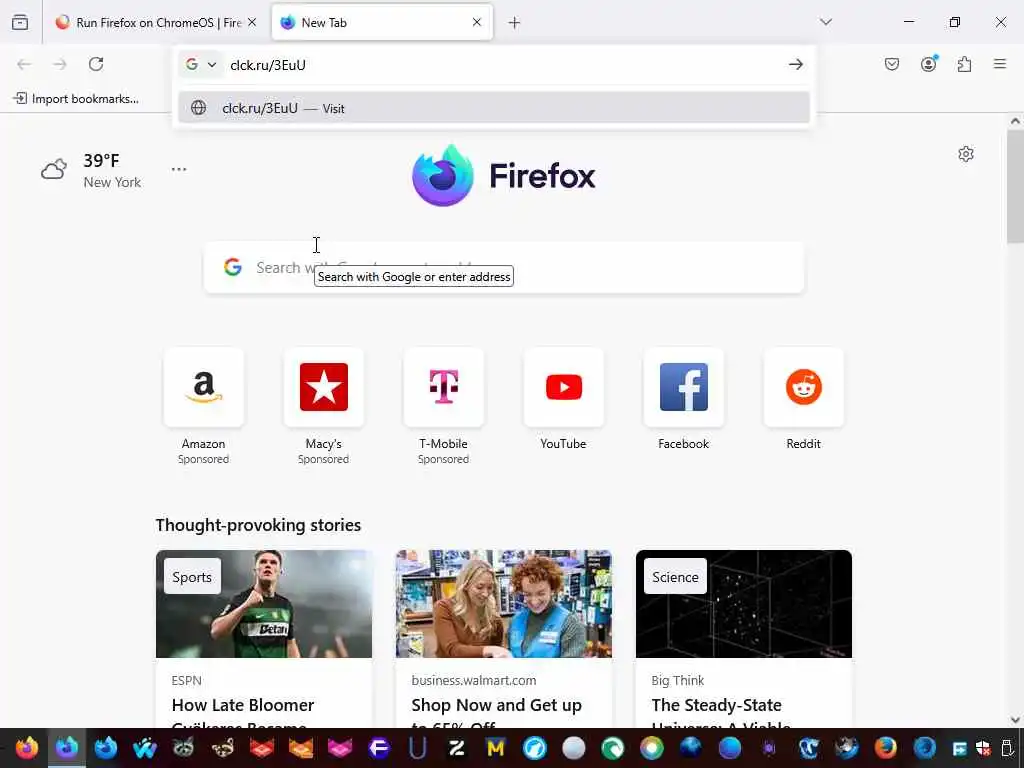Image resolution: width=1024 pixels, height=768 pixels.
Task: Open the application hamburger menu
Action: 1000,64
